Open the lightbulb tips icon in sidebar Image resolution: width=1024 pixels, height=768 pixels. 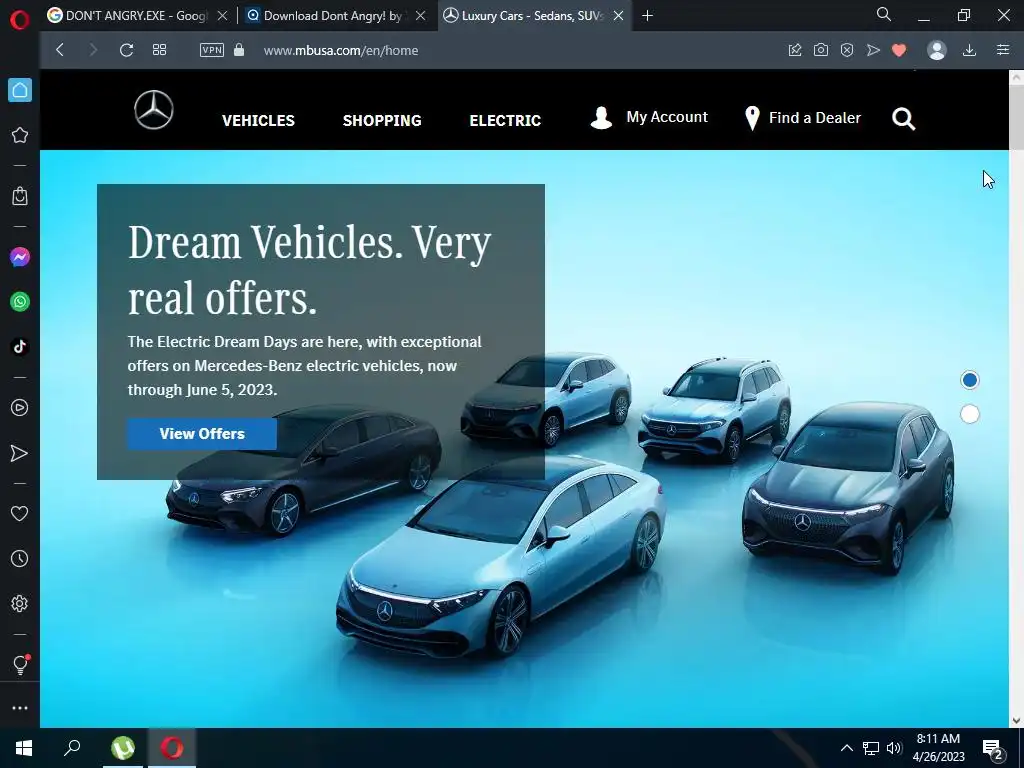click(20, 665)
